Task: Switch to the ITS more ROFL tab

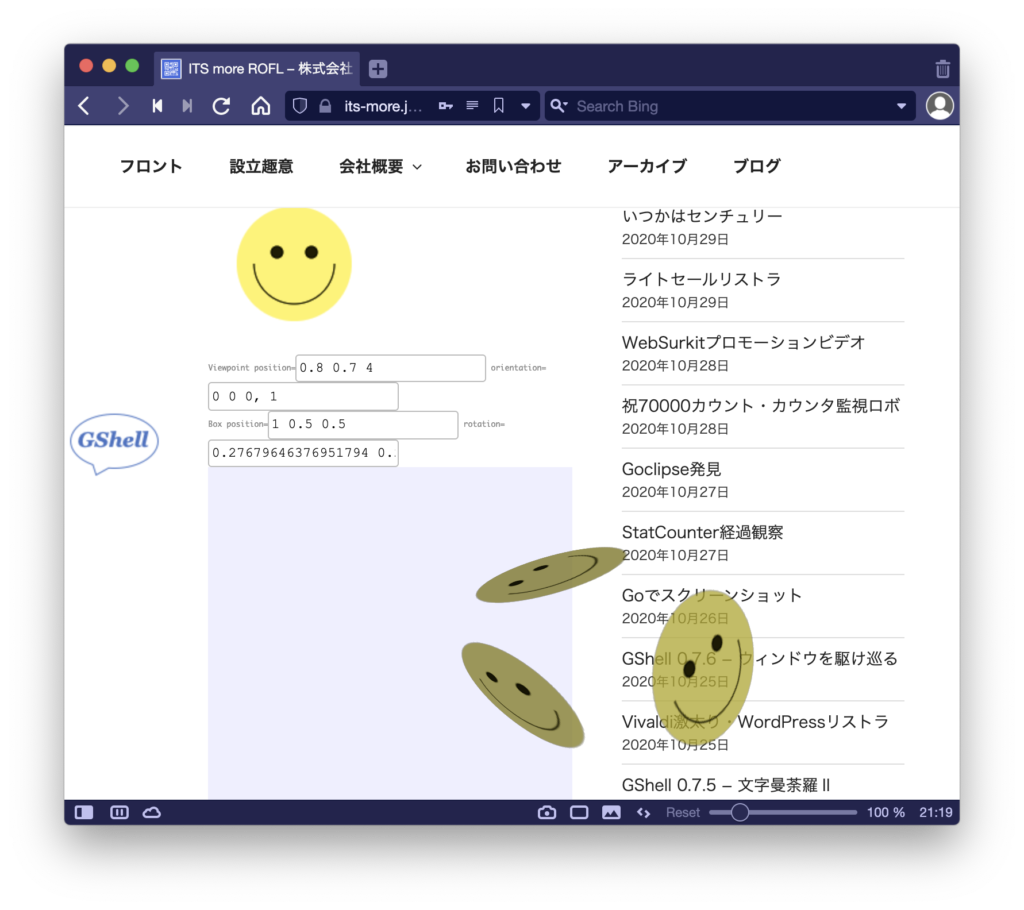Action: pos(257,69)
